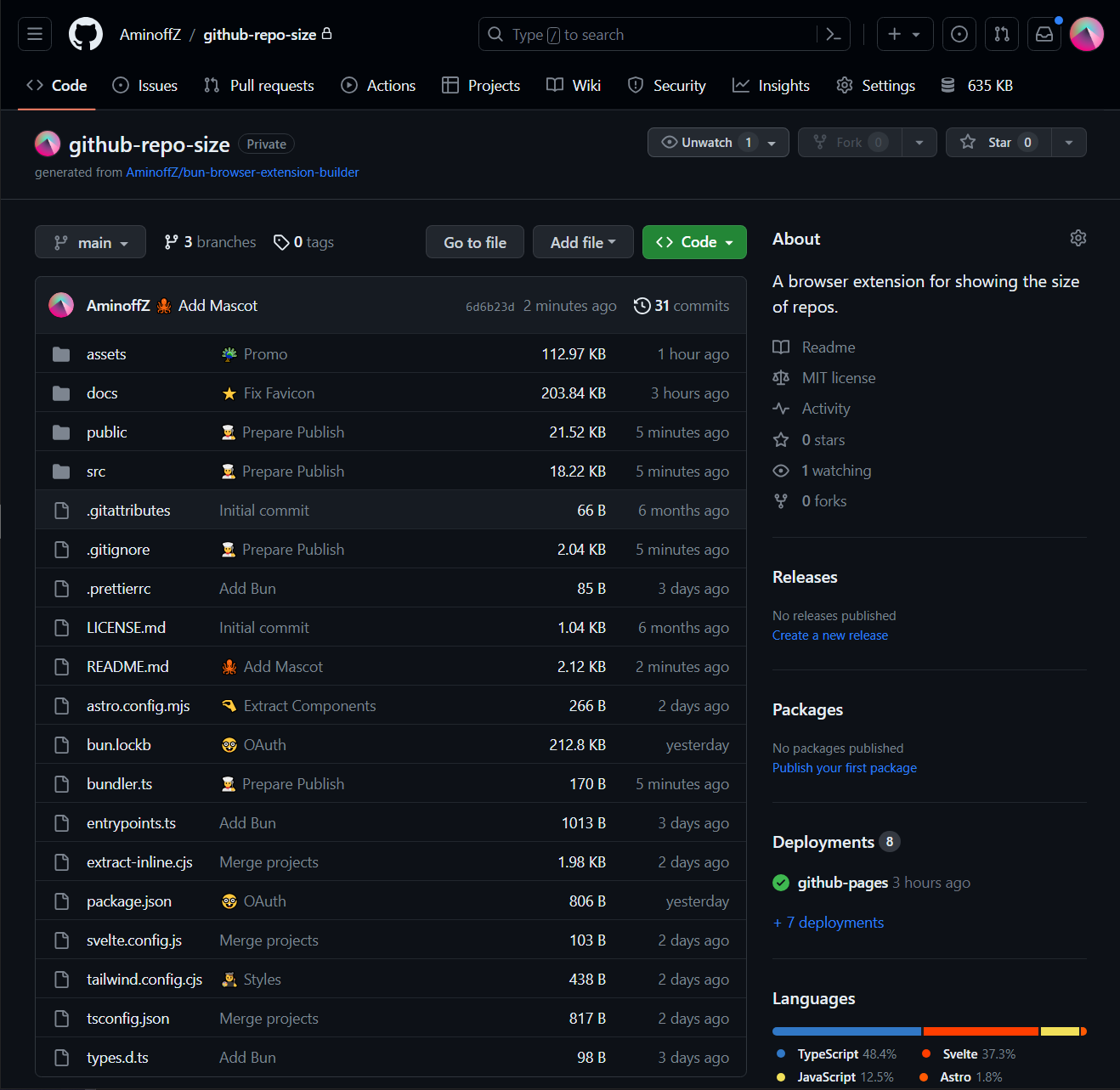Image resolution: width=1120 pixels, height=1090 pixels.
Task: Open the Pull requests tab
Action: point(259,85)
